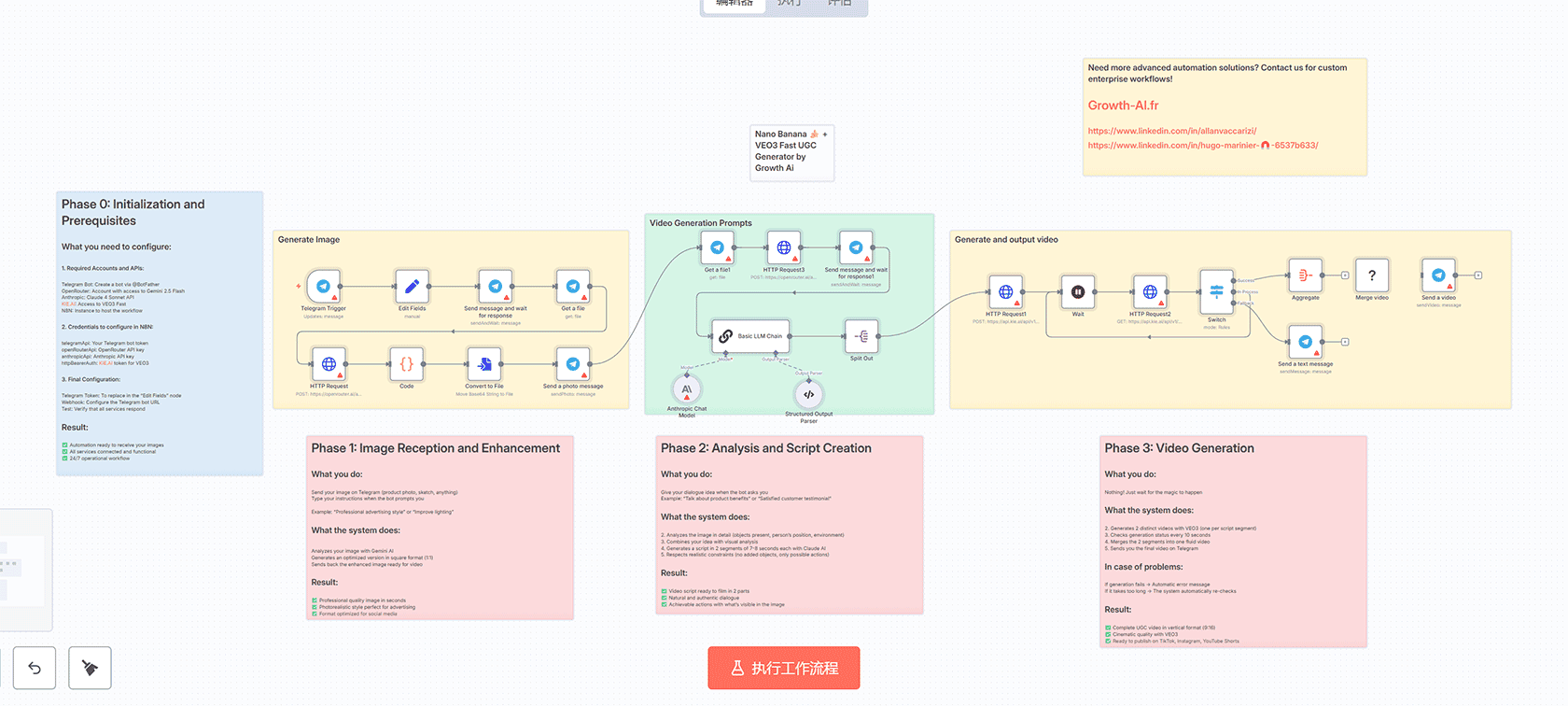The width and height of the screenshot is (1568, 706).
Task: Switch to the 执行 (Executions) tab
Action: coord(789,4)
